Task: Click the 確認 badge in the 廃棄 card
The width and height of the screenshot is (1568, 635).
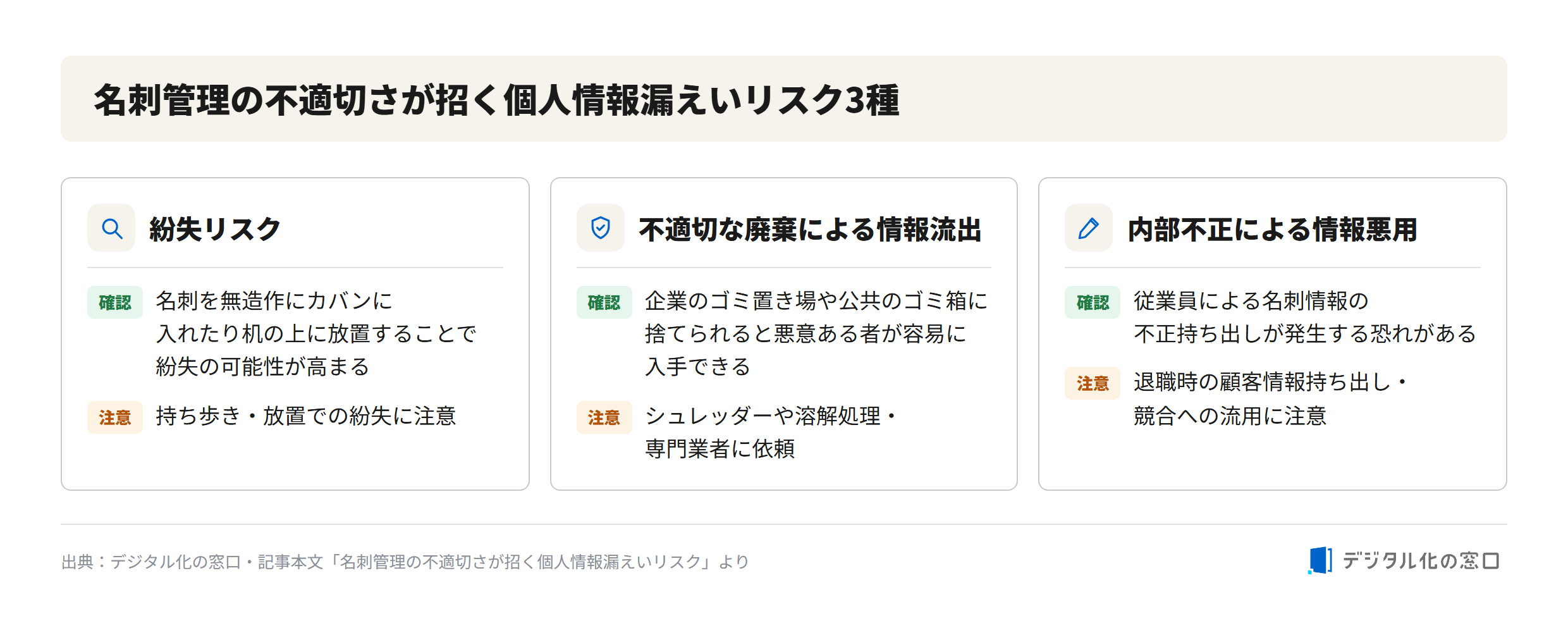Action: pos(604,302)
